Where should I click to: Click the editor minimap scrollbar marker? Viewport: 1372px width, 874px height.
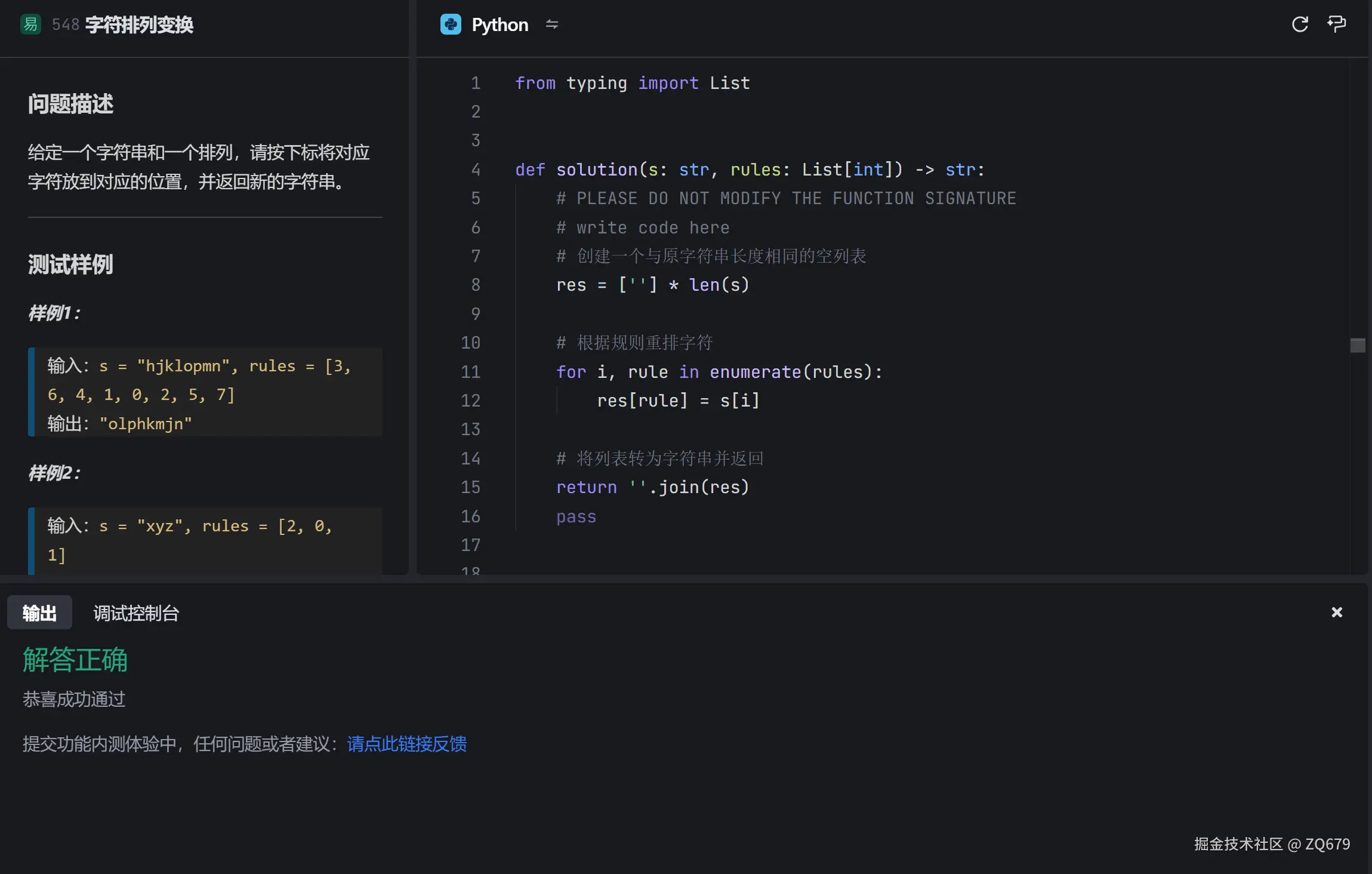coord(1357,345)
